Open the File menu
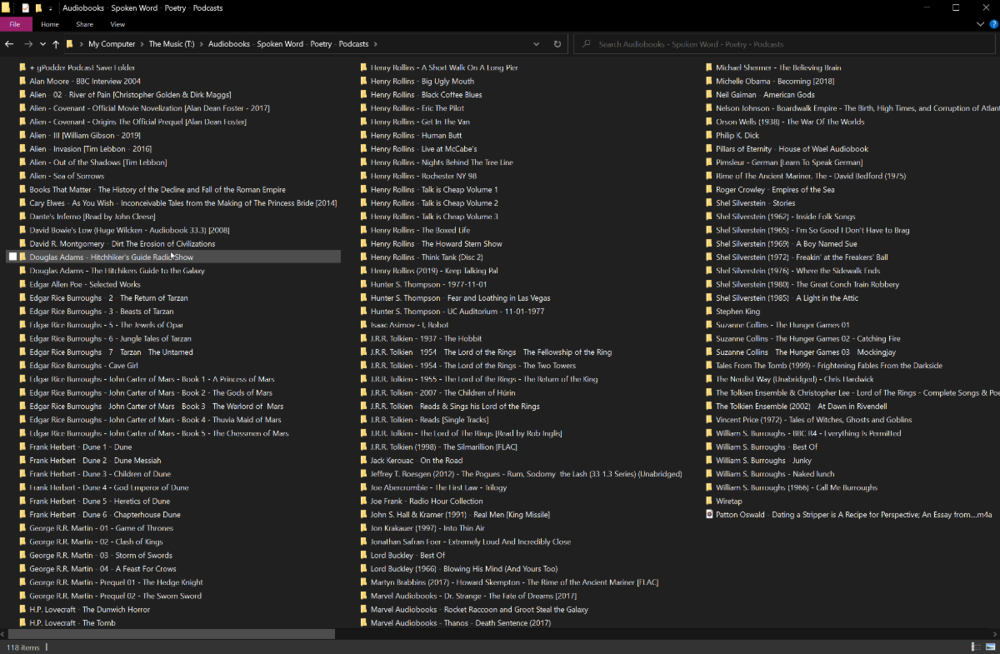1000x654 pixels. 15,24
